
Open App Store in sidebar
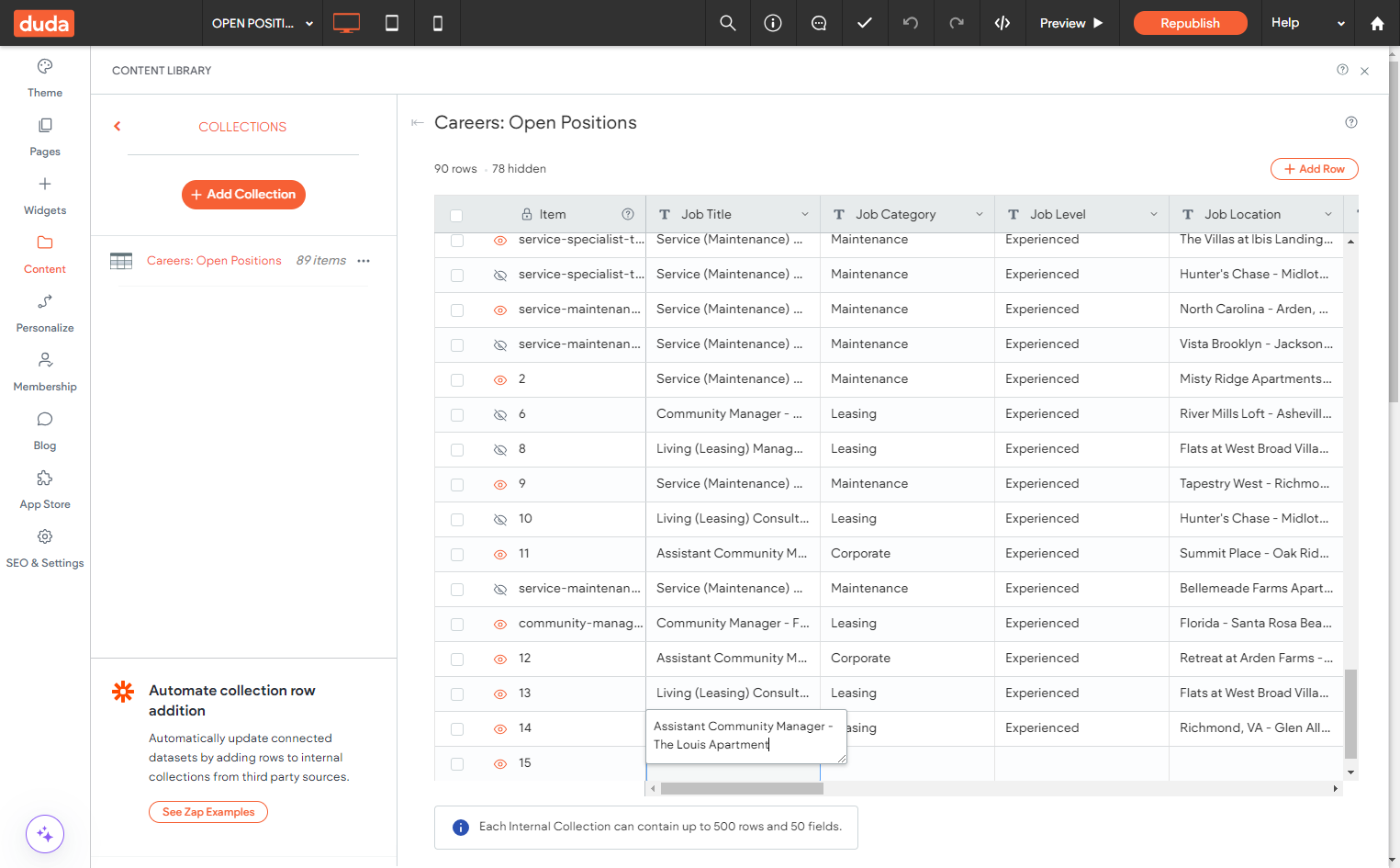tap(45, 490)
